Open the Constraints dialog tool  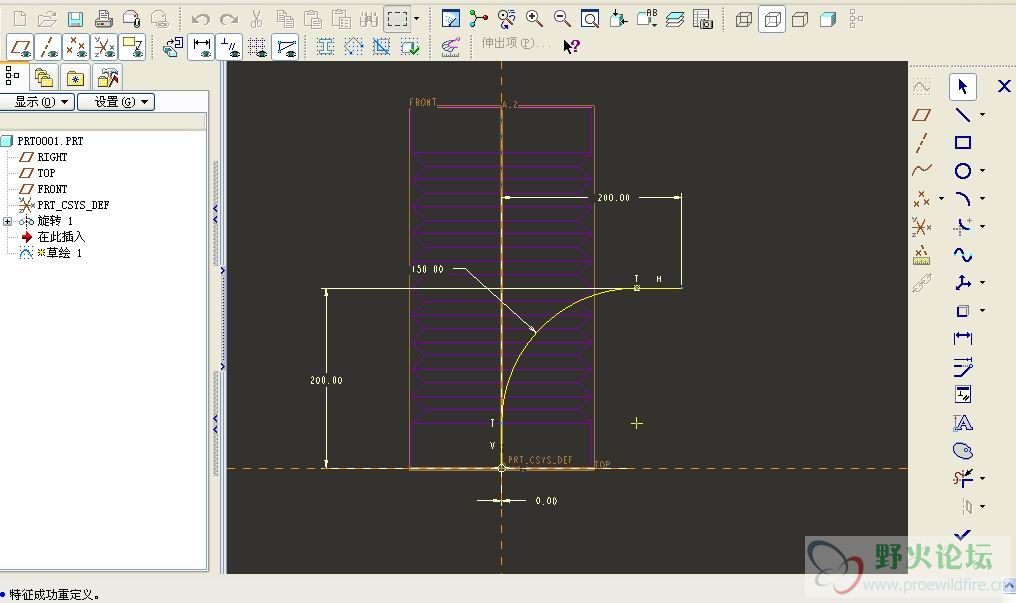coord(963,394)
